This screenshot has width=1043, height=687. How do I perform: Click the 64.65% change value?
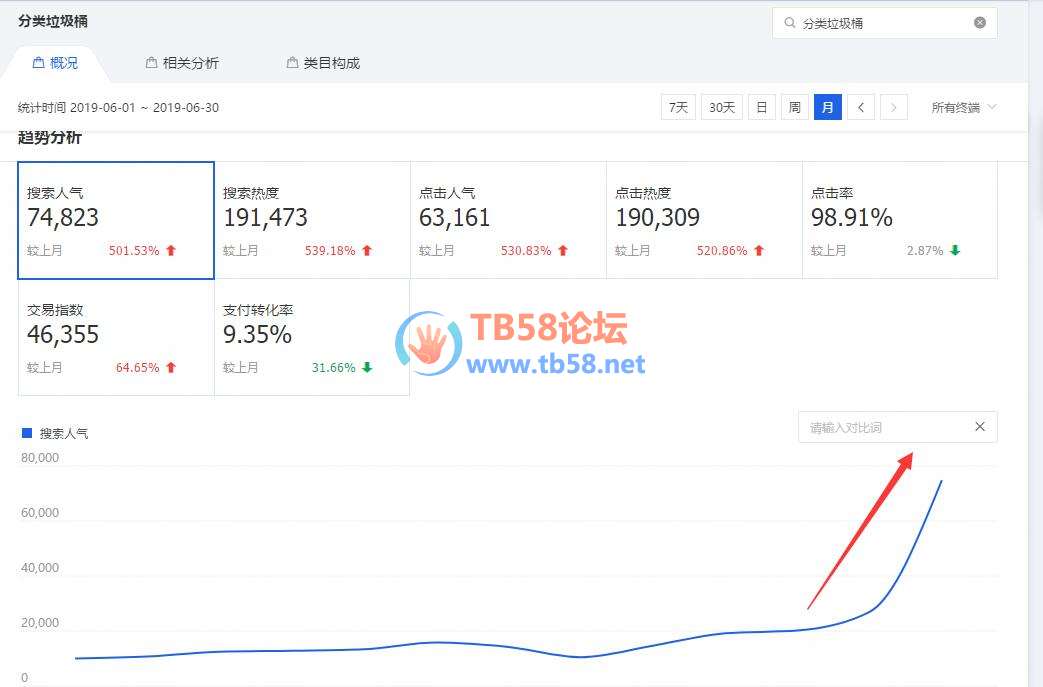click(138, 368)
